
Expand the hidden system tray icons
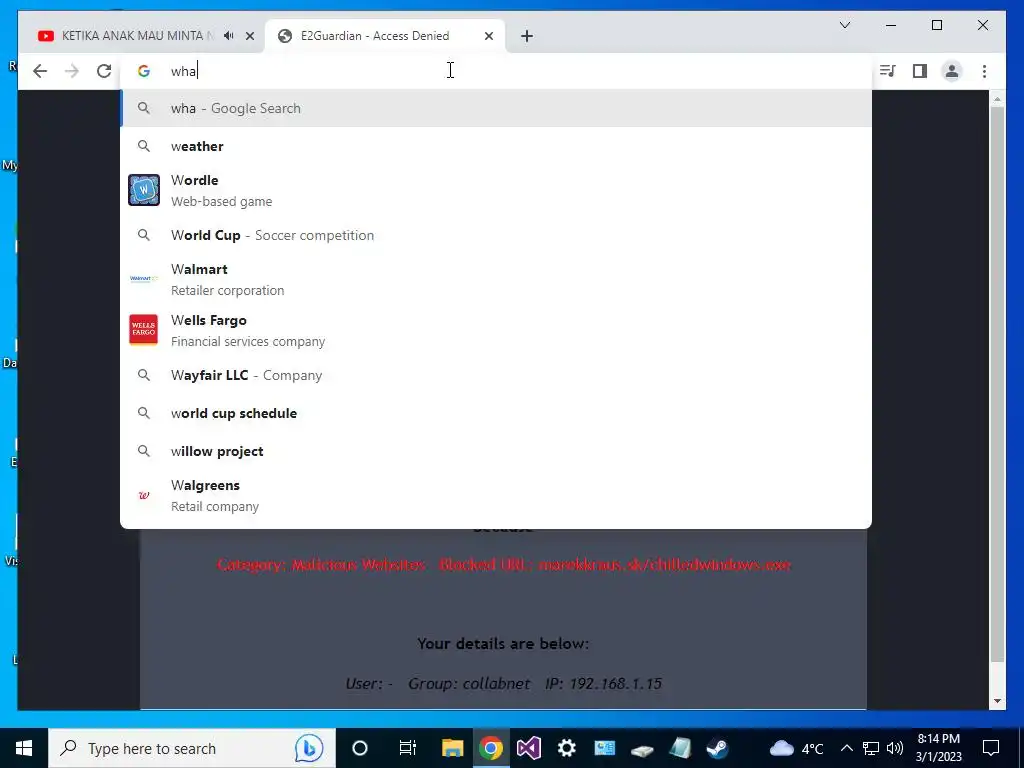pyautogui.click(x=846, y=748)
